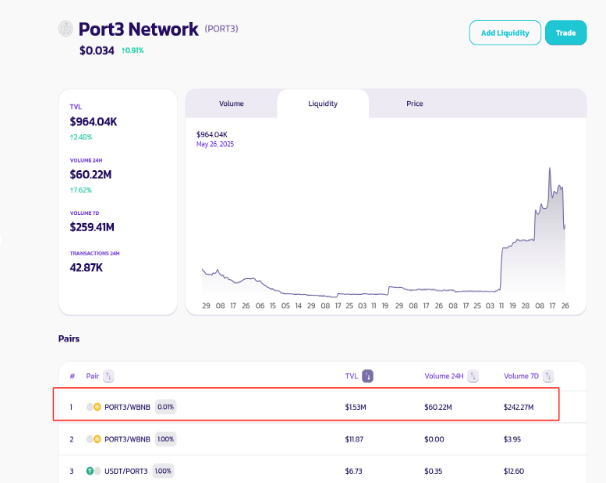Image resolution: width=606 pixels, height=483 pixels.
Task: Open the USDT/PORT3 pair row
Action: [322, 471]
